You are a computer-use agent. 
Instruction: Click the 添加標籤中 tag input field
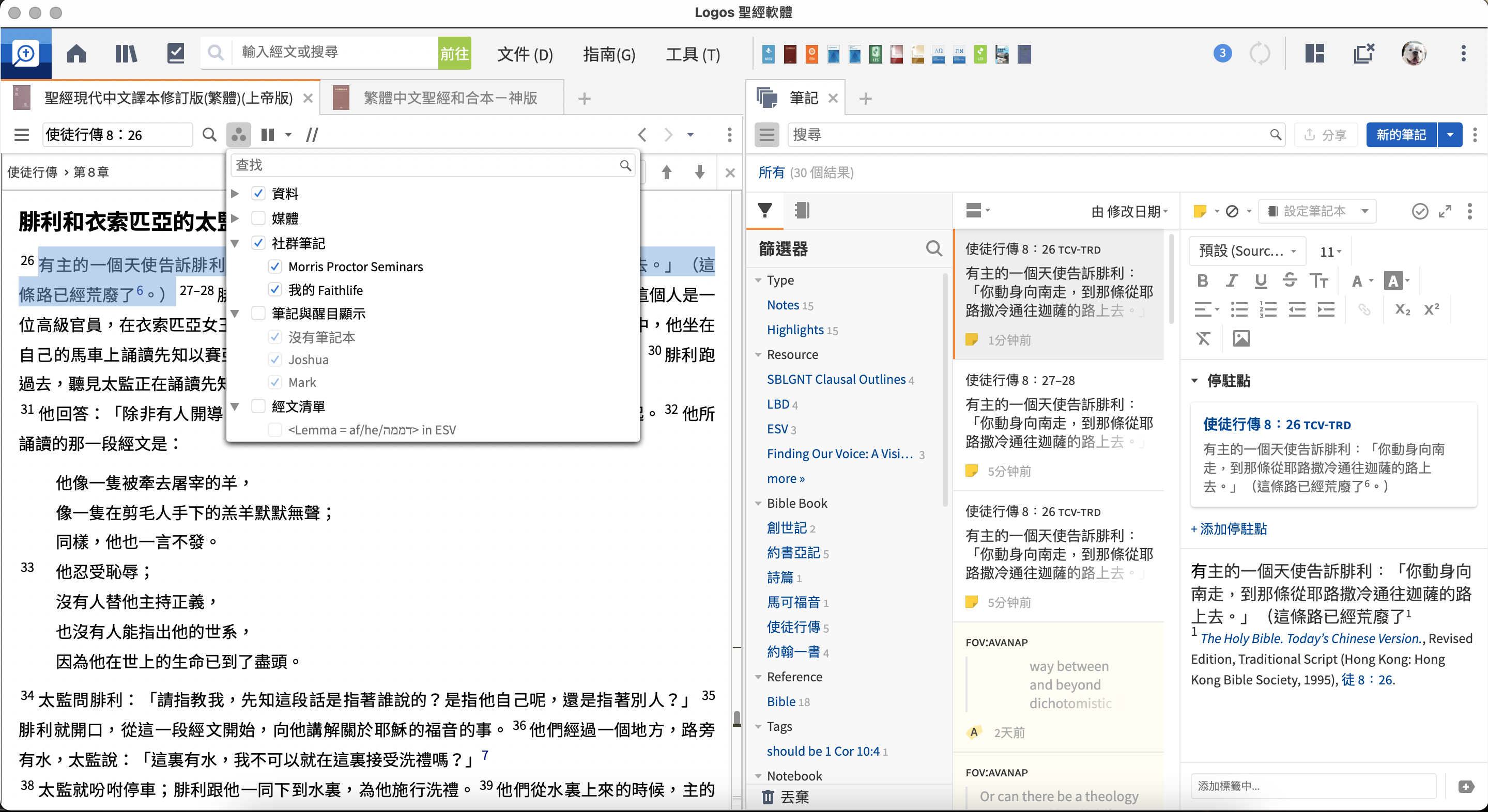[x=1313, y=786]
